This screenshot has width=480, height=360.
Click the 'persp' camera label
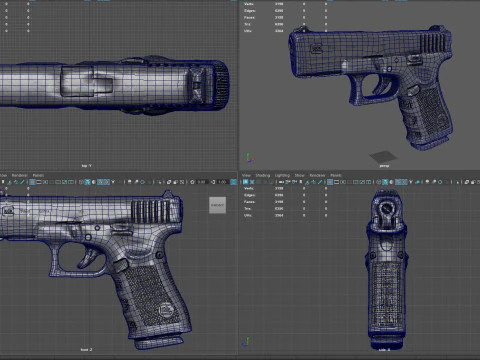(x=384, y=165)
